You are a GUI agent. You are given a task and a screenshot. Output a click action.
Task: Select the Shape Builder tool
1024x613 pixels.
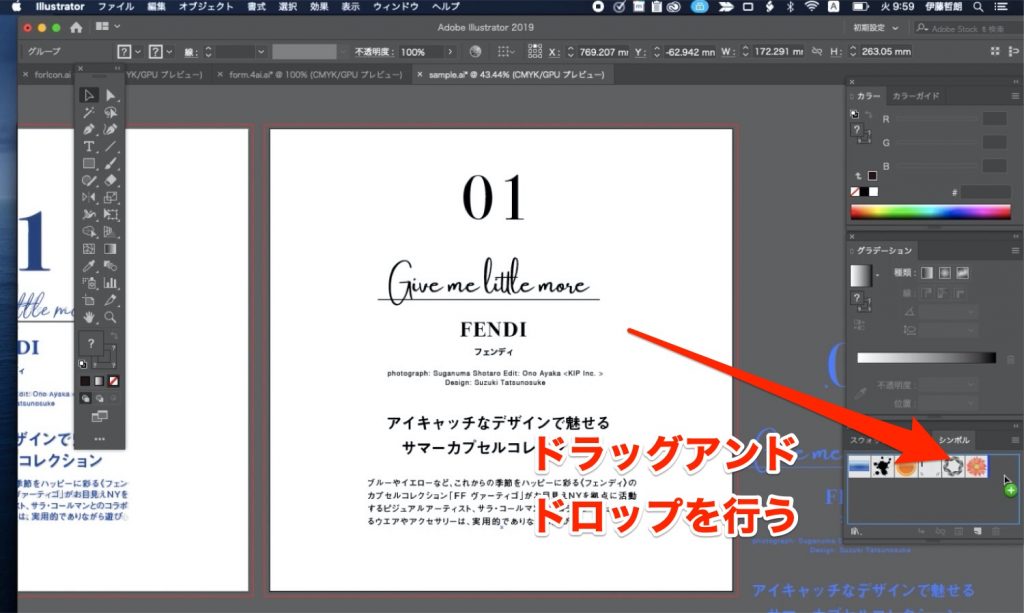[89, 232]
